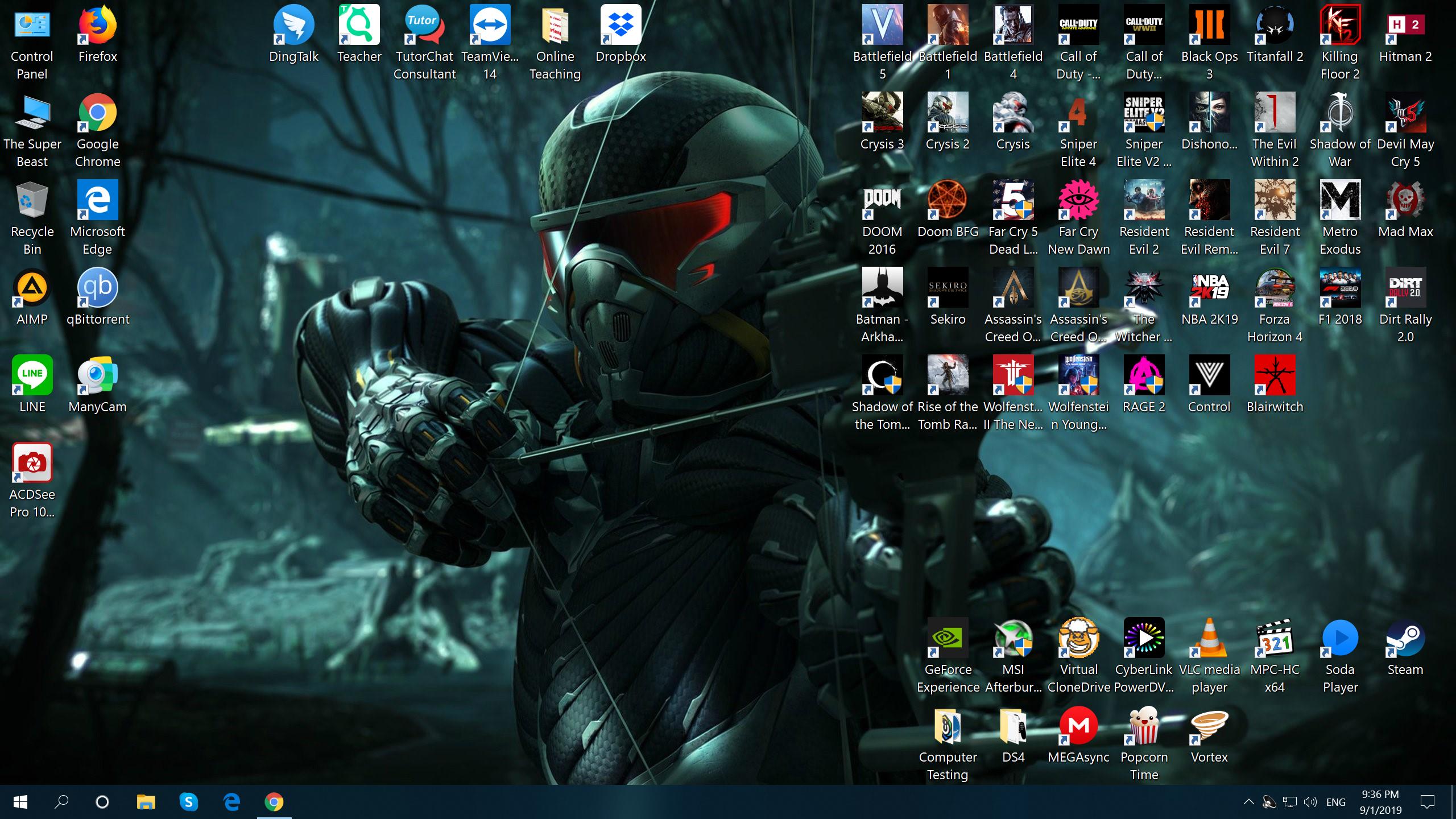
Task: Open the Windows Start menu
Action: (x=20, y=802)
